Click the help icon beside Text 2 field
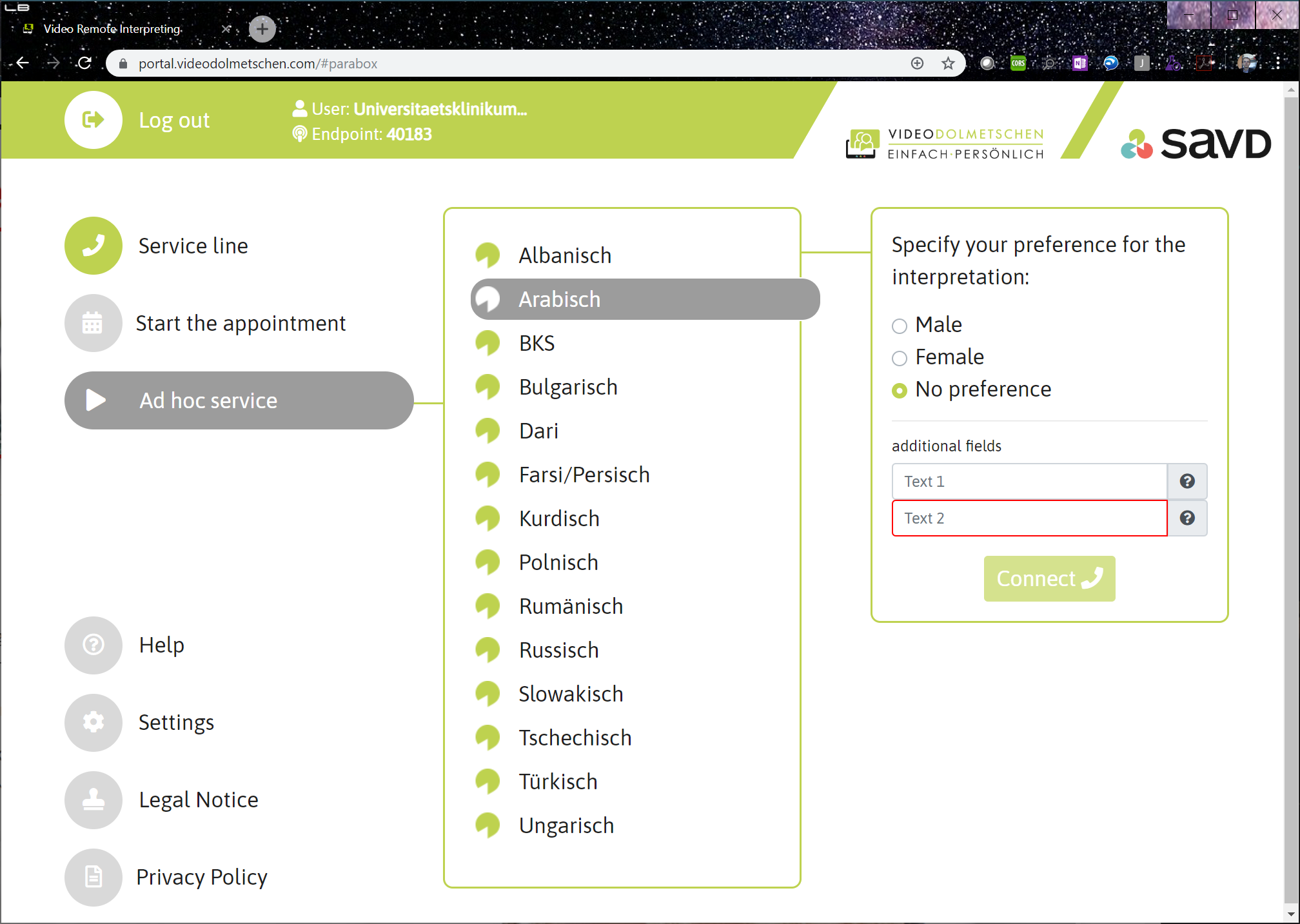 (x=1187, y=518)
